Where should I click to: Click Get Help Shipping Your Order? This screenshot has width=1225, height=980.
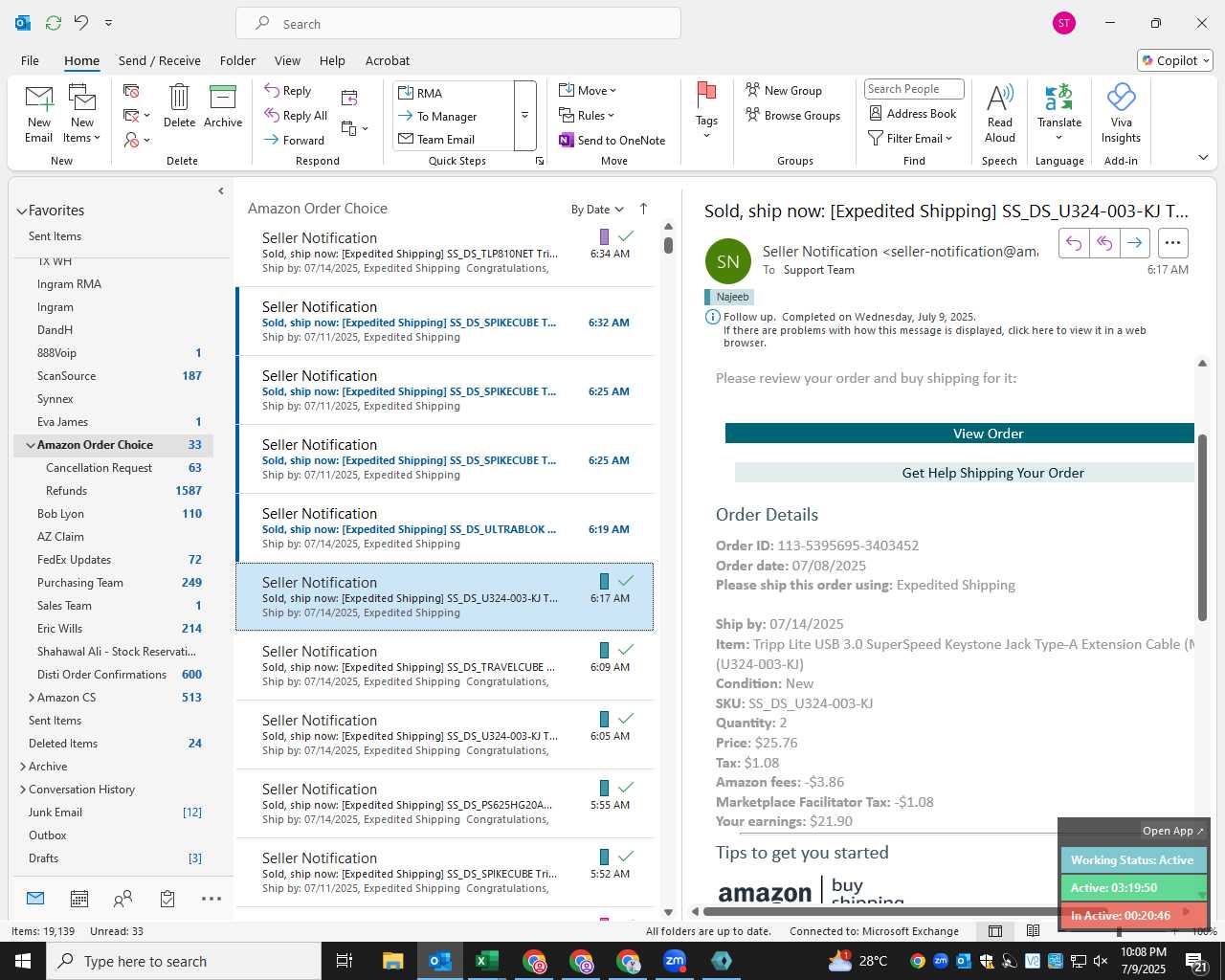(965, 473)
